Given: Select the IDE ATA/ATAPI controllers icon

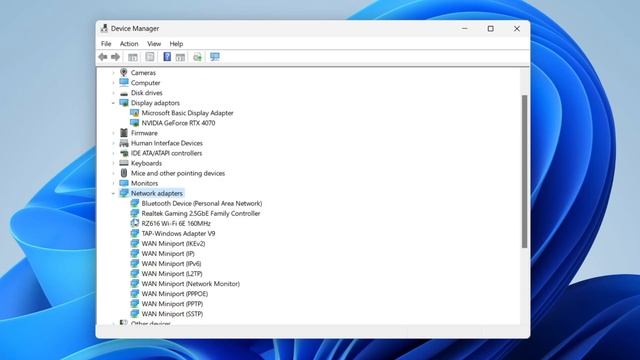Looking at the screenshot, I should 124,153.
